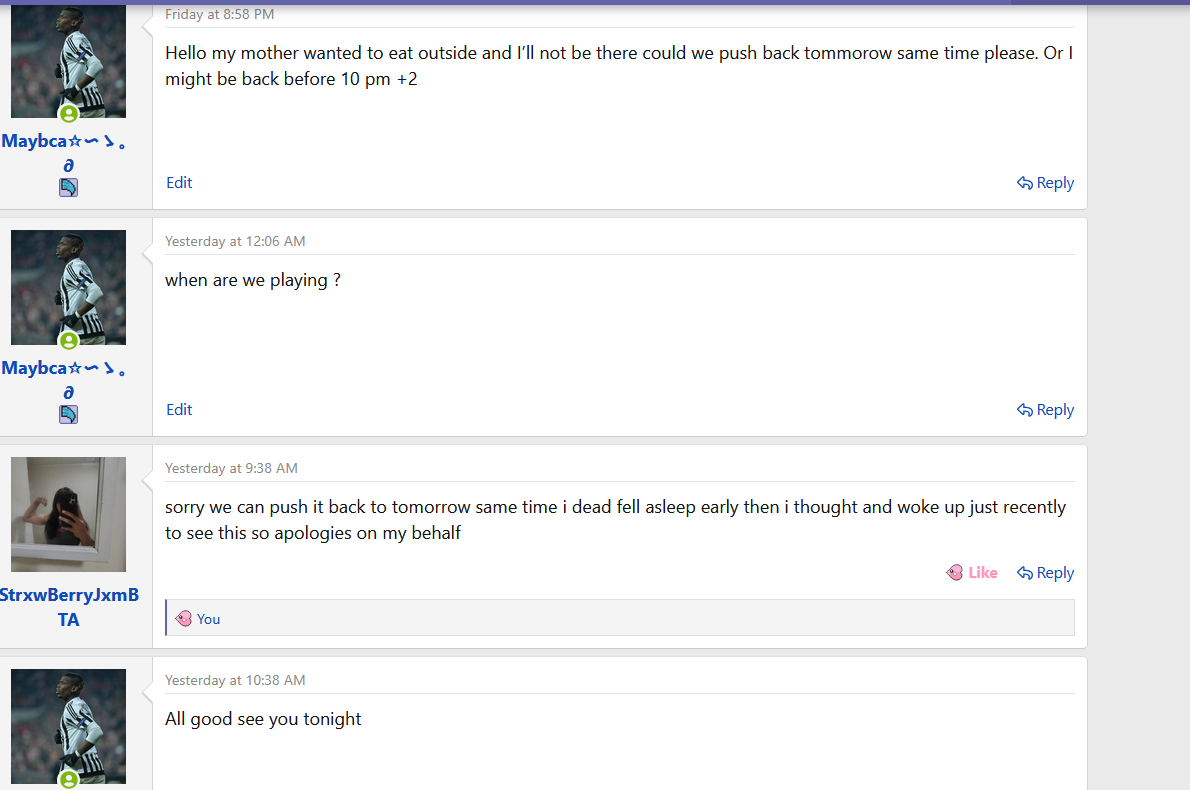Viewport: 1190px width, 790px height.
Task: Click the green online status icon on the first avatar
Action: tap(69, 114)
